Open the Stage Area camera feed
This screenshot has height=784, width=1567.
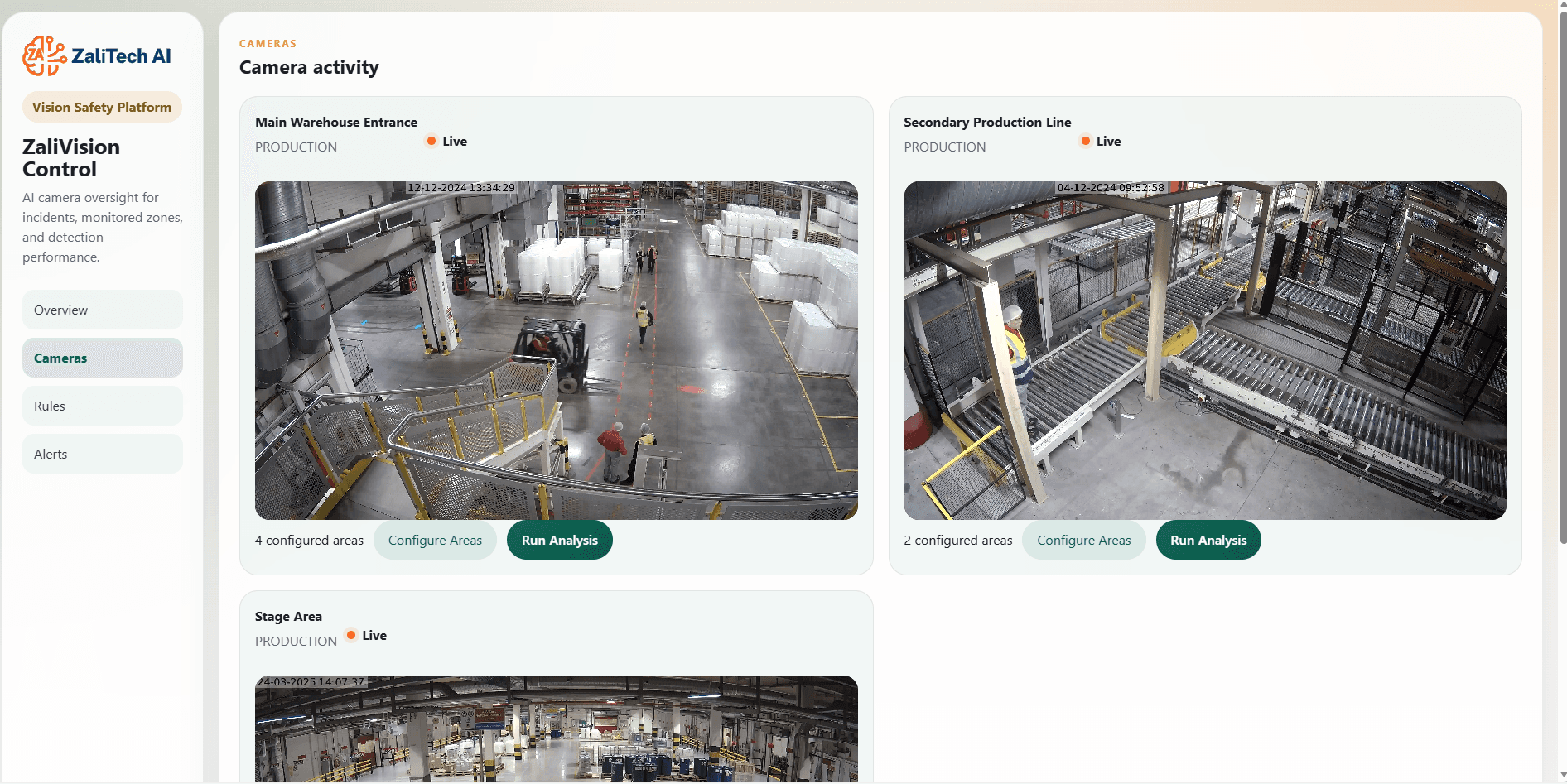[557, 729]
